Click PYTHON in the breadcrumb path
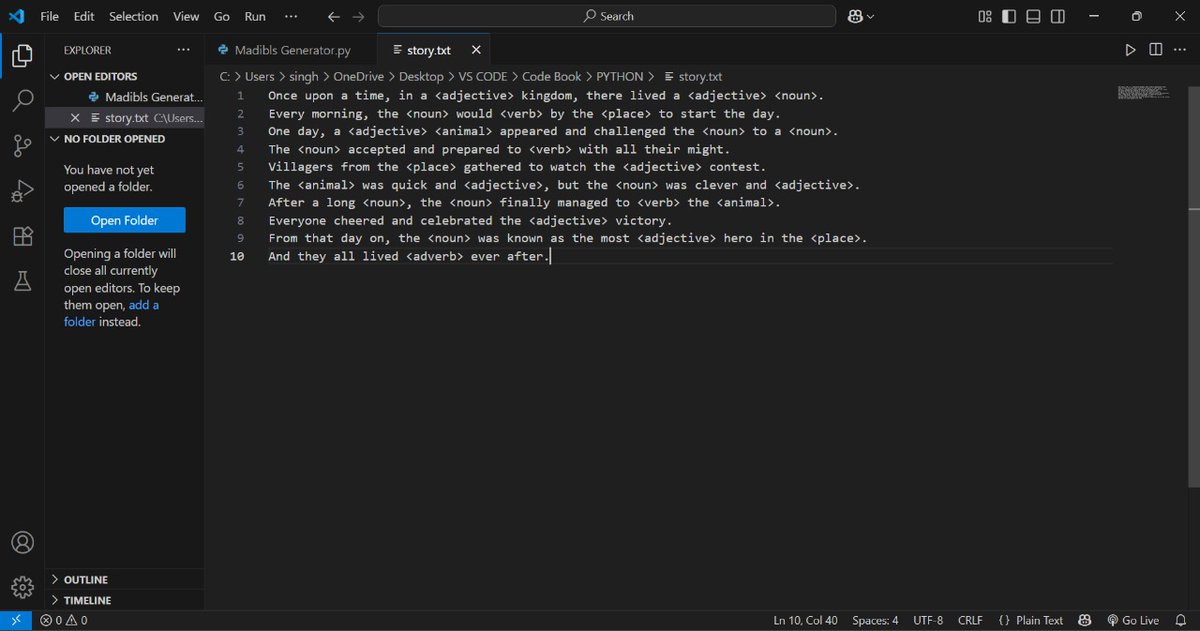 621,76
